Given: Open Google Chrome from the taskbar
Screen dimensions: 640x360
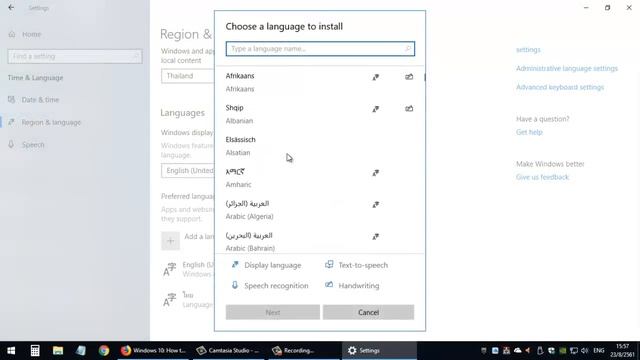Looking at the screenshot, I should point(104,351).
